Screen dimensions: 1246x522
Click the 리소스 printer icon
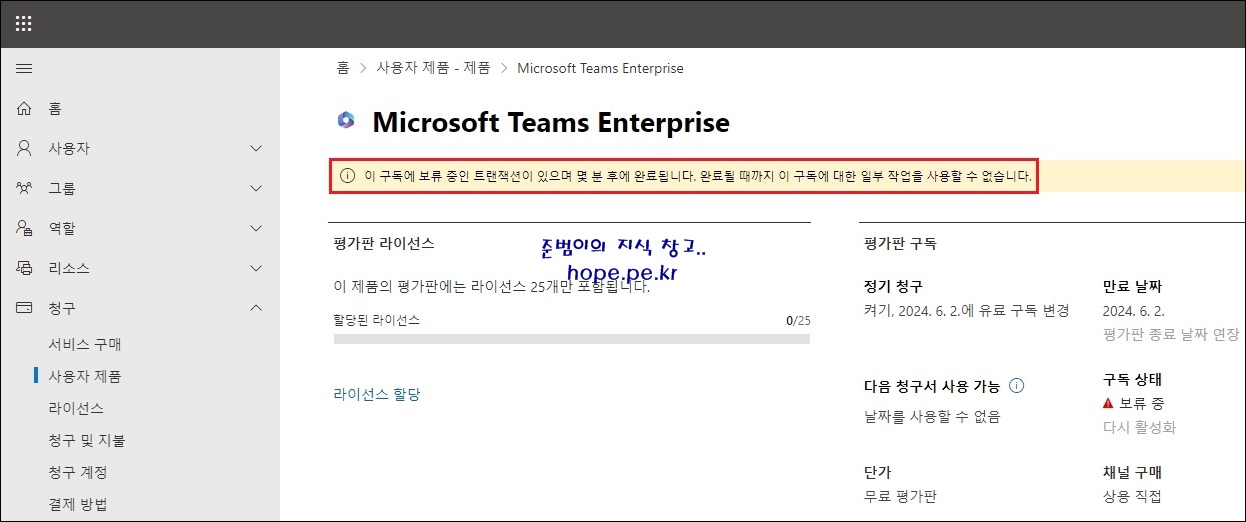pos(24,268)
